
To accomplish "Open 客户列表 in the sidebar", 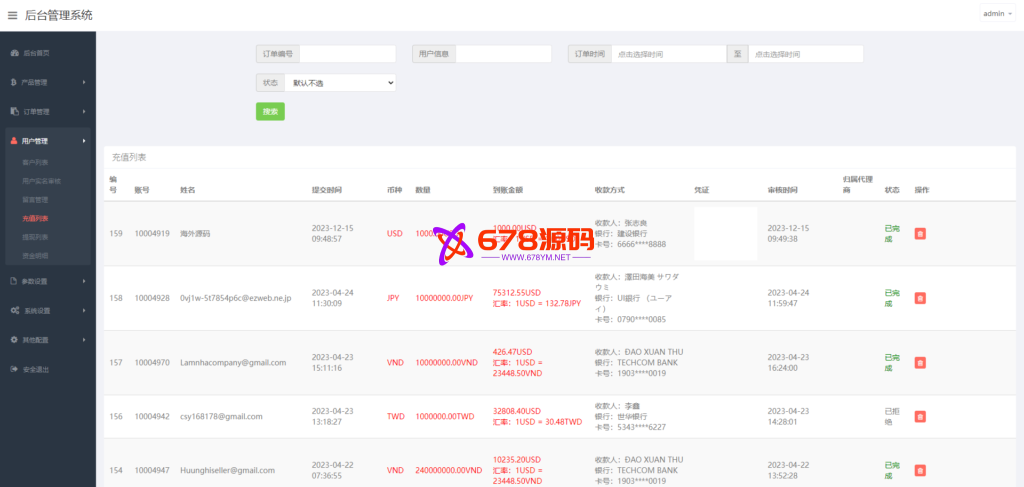I will point(35,162).
